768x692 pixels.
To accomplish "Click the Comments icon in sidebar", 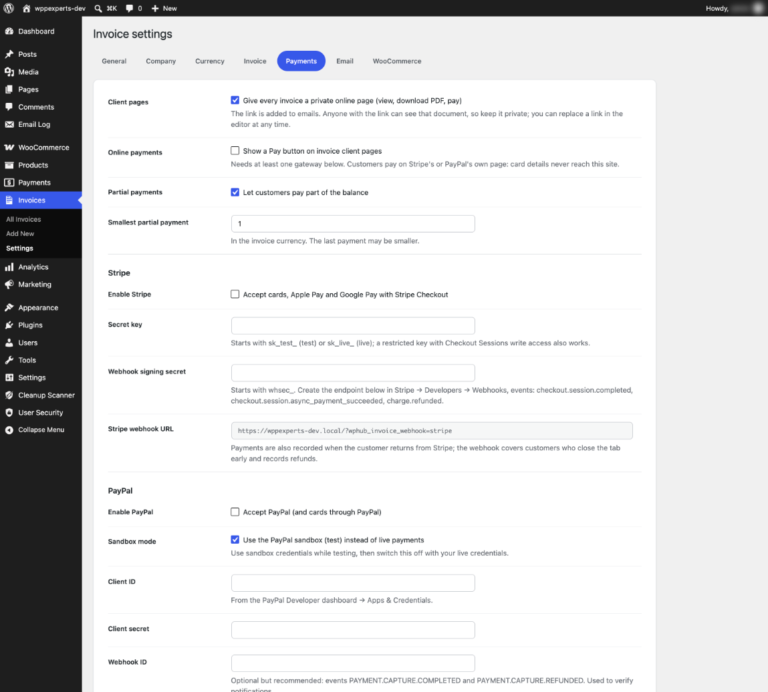I will (9, 107).
